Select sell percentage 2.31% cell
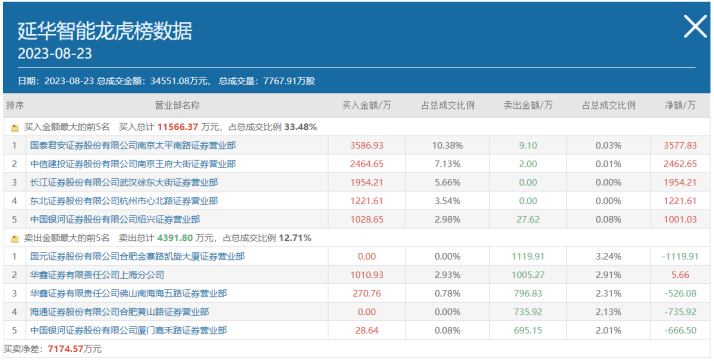 608,294
